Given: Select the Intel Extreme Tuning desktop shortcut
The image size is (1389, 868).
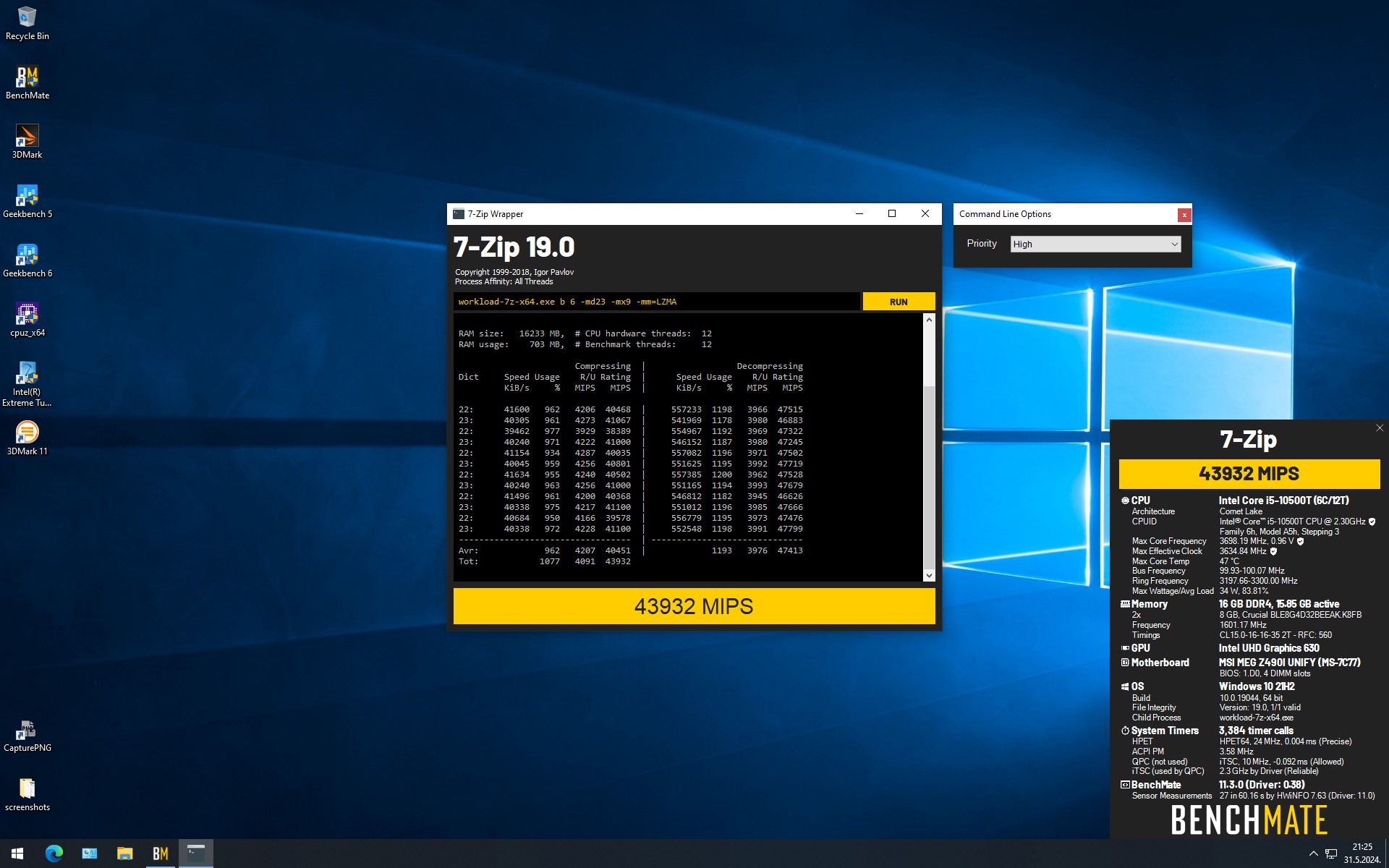Looking at the screenshot, I should coord(27,384).
